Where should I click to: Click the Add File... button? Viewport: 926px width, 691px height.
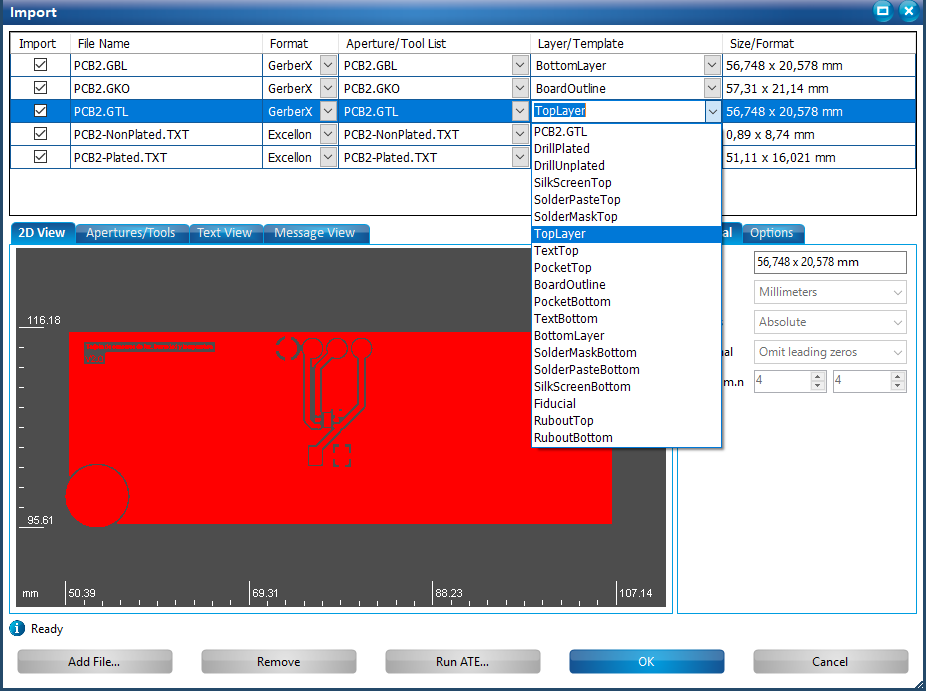(x=94, y=662)
